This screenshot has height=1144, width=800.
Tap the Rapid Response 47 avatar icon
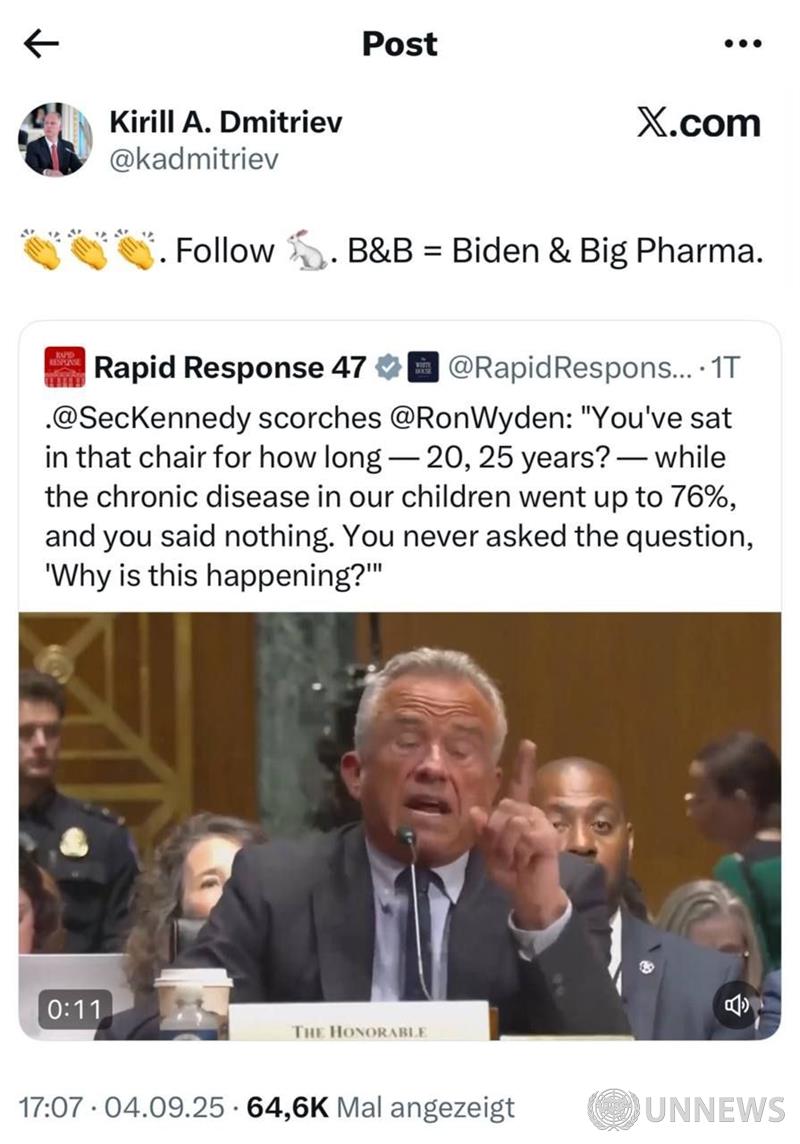[65, 366]
